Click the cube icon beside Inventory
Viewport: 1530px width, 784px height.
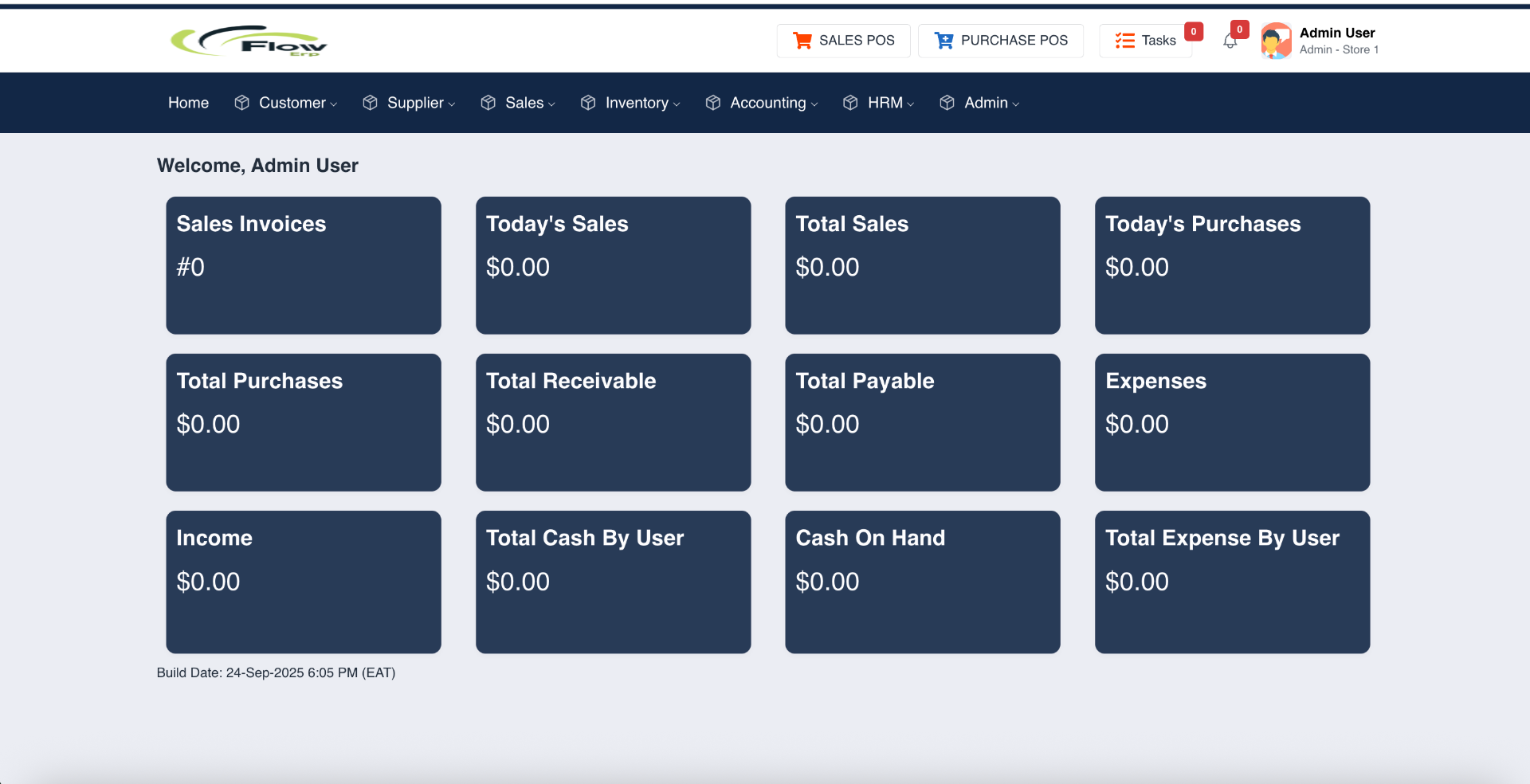[588, 103]
